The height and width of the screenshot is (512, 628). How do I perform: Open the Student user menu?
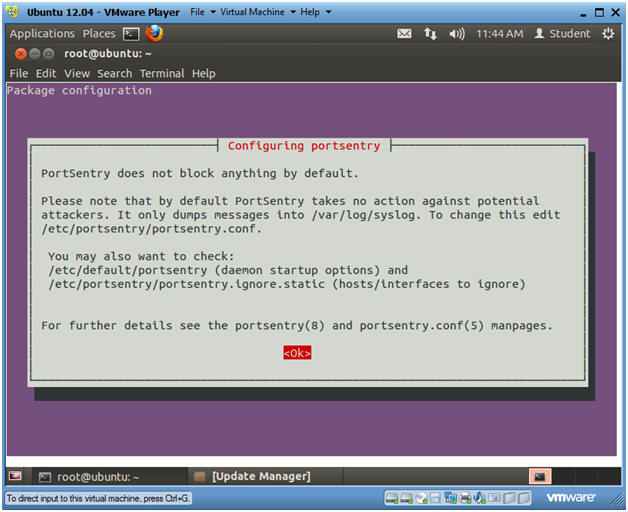pos(562,34)
